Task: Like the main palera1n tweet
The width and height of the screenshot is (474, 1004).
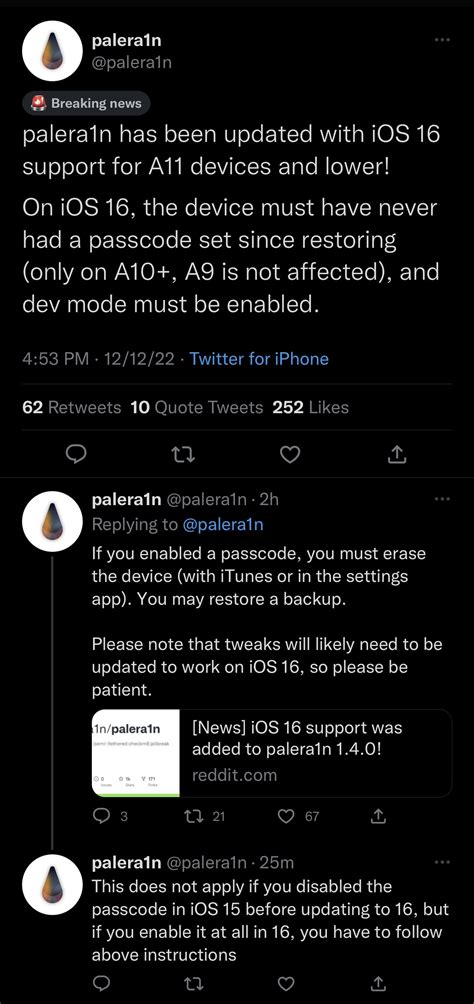Action: 291,454
